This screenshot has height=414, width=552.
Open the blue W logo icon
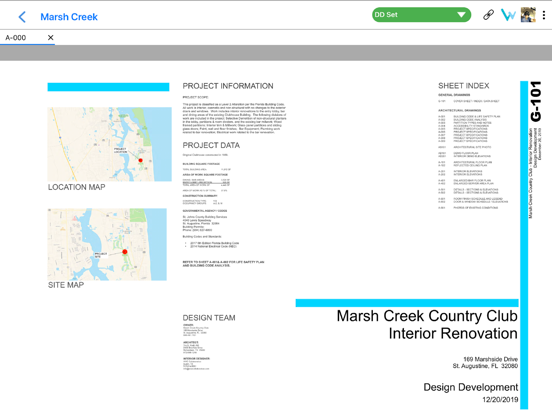point(508,15)
